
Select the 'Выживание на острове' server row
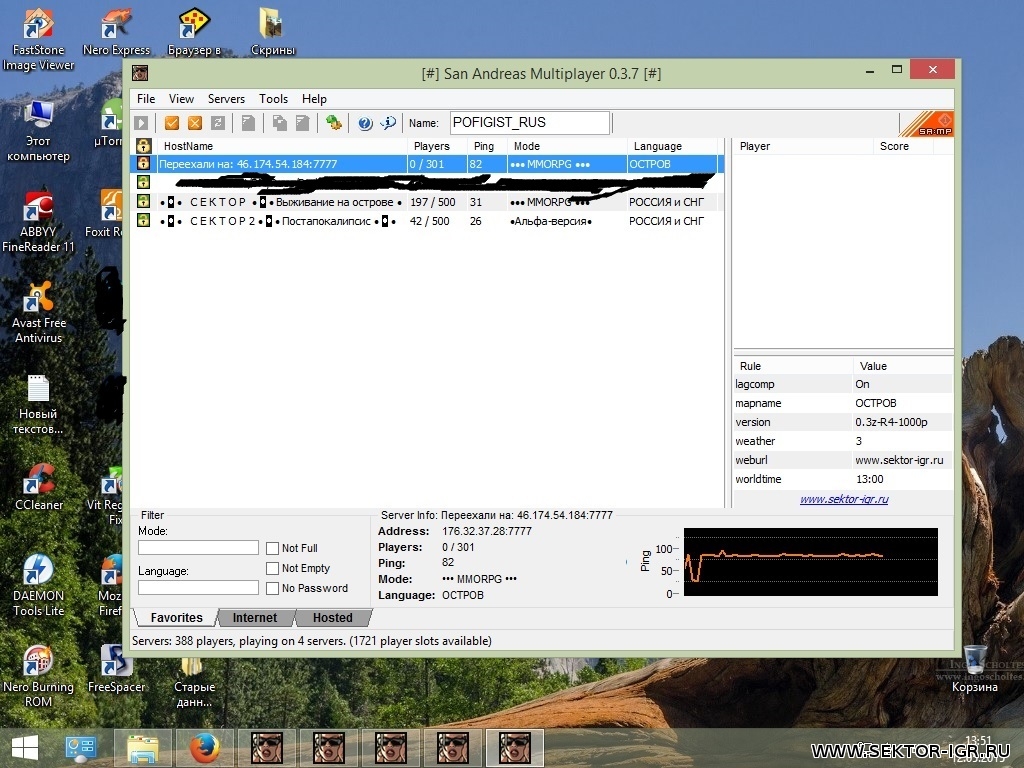pos(427,202)
